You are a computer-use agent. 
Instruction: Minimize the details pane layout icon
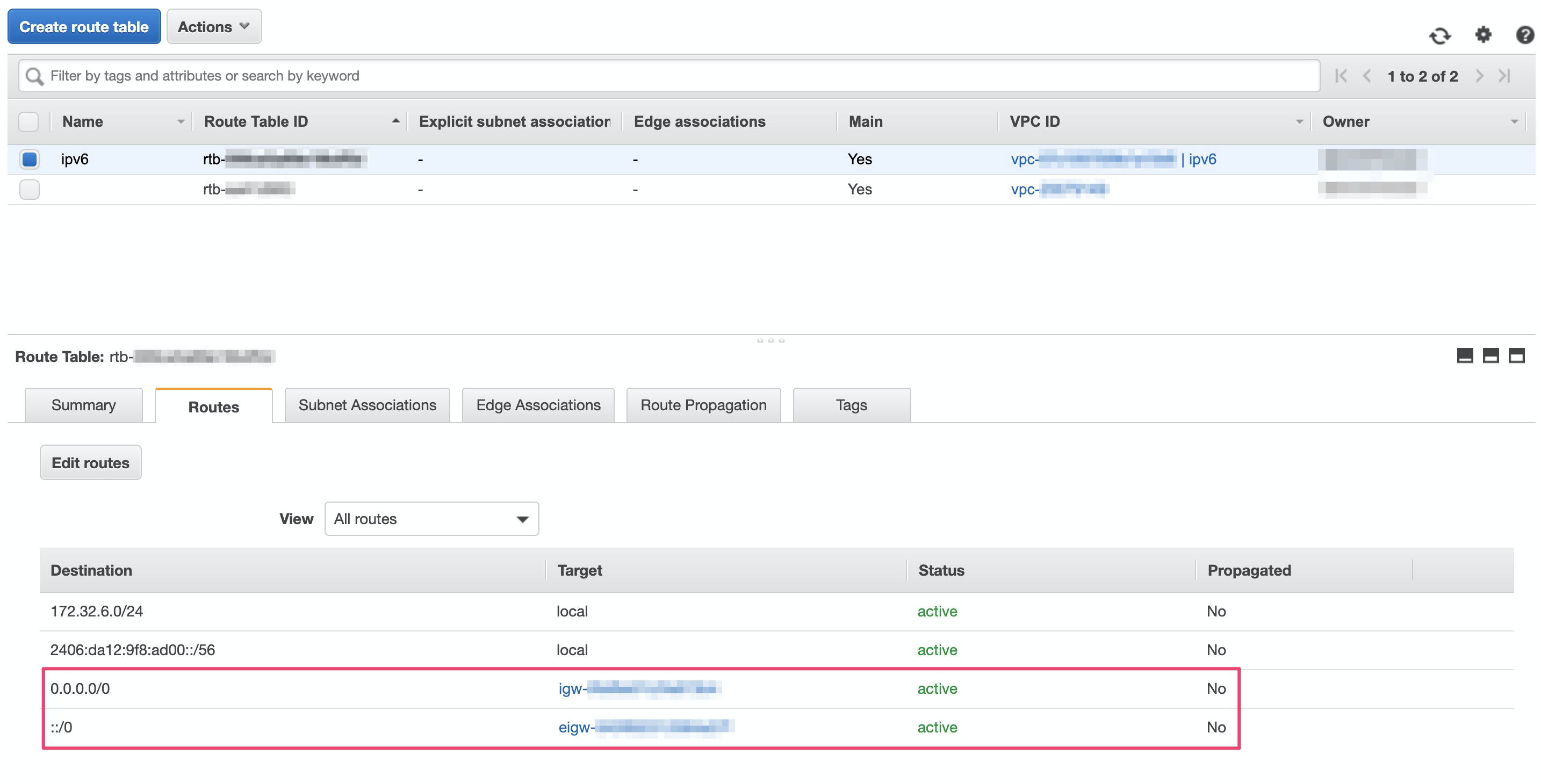coord(1464,356)
